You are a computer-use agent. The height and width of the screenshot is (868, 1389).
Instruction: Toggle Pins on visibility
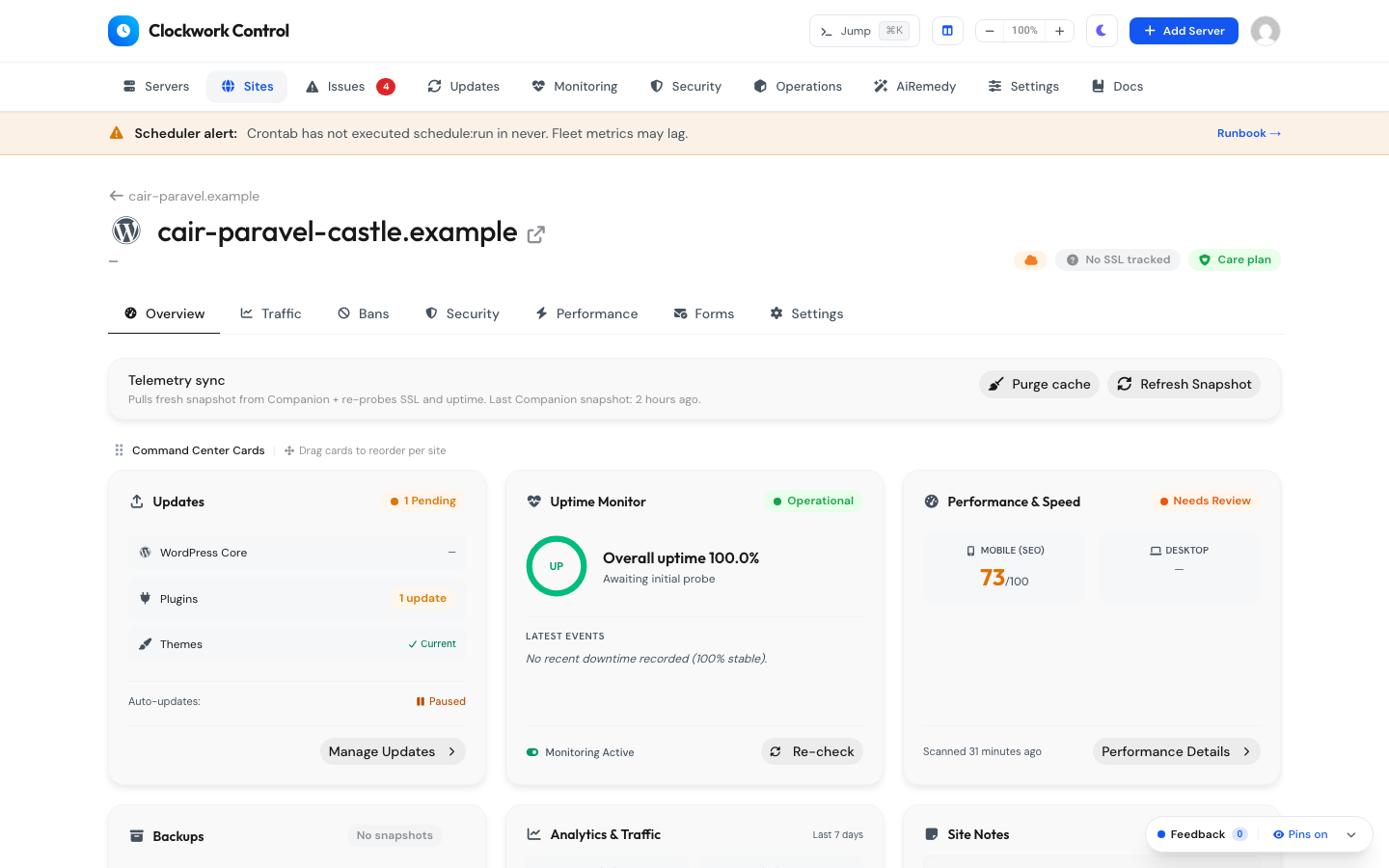[x=1300, y=834]
